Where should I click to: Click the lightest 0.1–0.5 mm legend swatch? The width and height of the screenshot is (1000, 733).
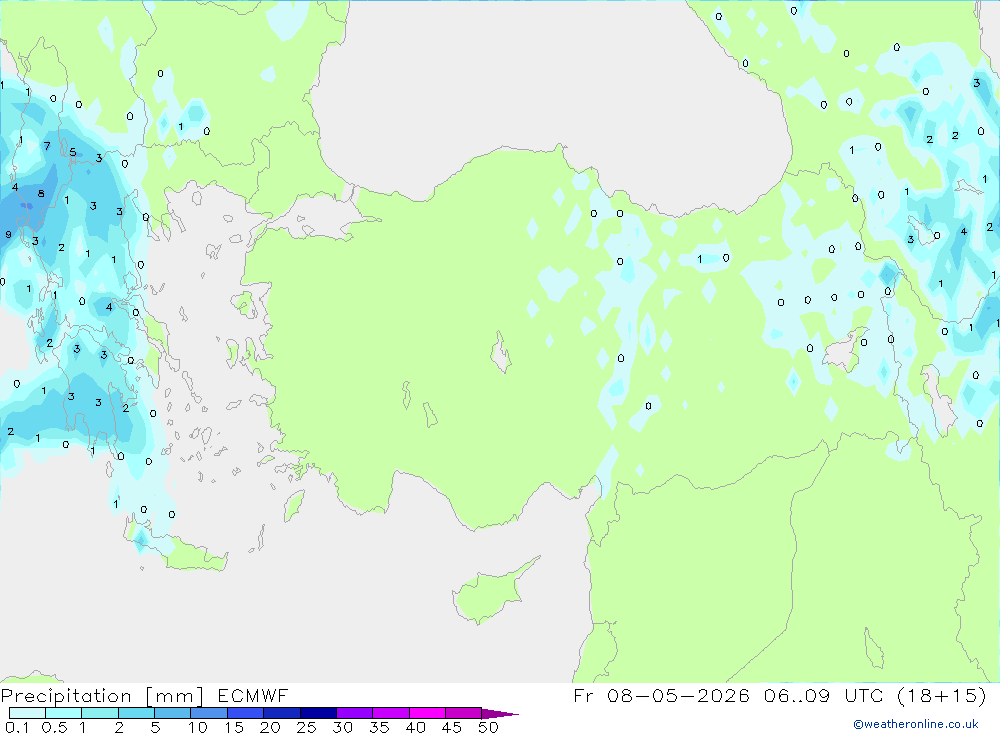click(27, 713)
